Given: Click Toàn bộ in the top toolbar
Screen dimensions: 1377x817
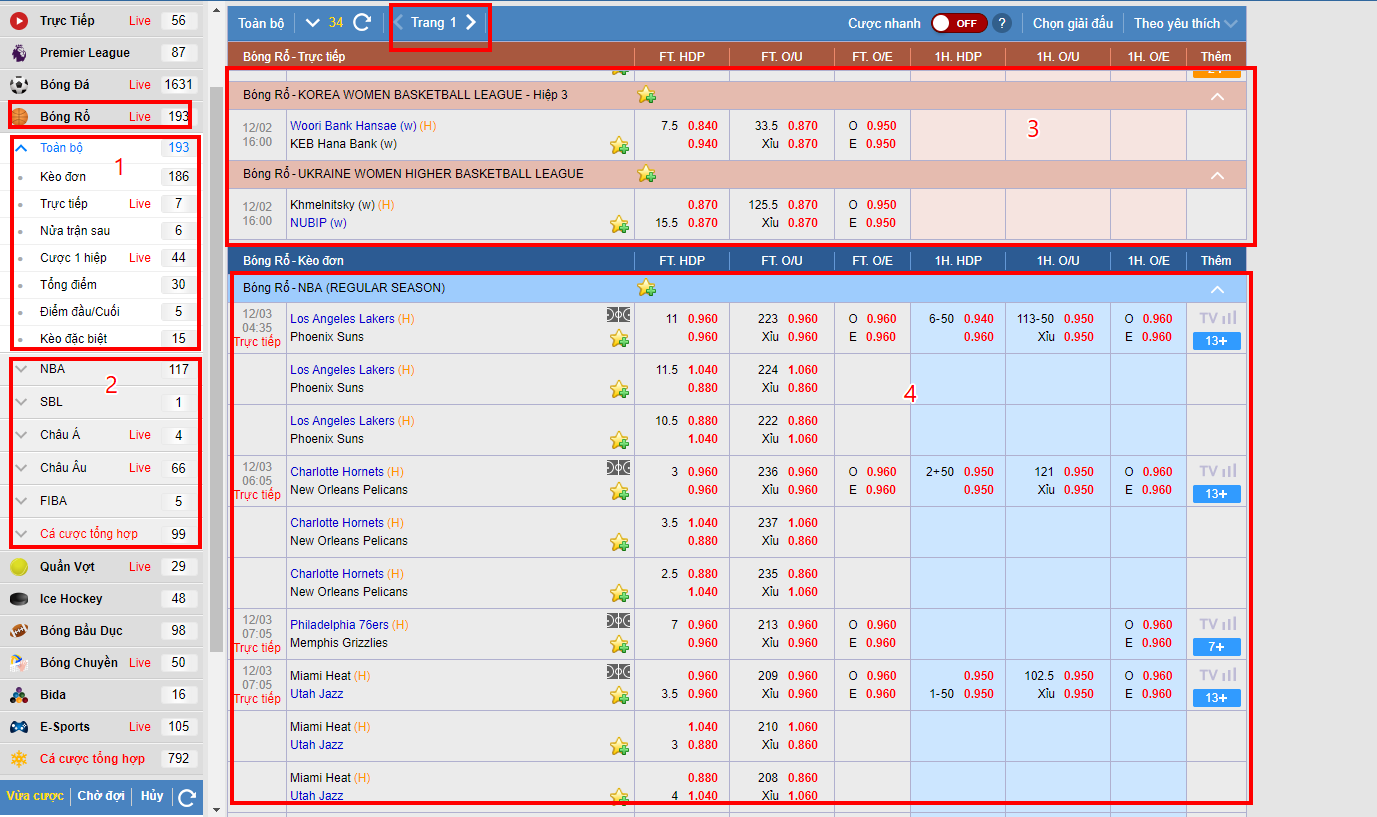Looking at the screenshot, I should pos(259,23).
